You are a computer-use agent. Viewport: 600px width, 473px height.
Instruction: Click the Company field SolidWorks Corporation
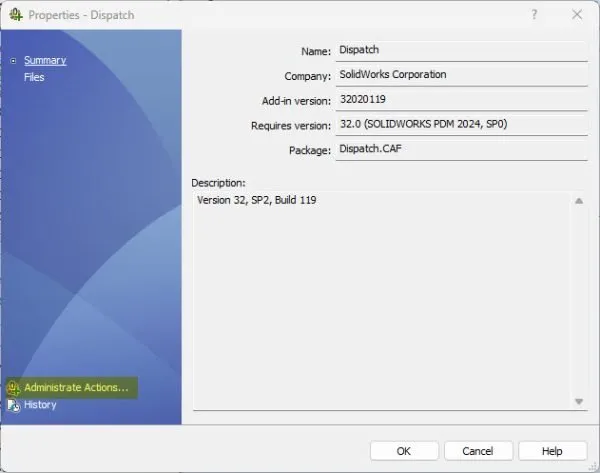[x=461, y=75]
